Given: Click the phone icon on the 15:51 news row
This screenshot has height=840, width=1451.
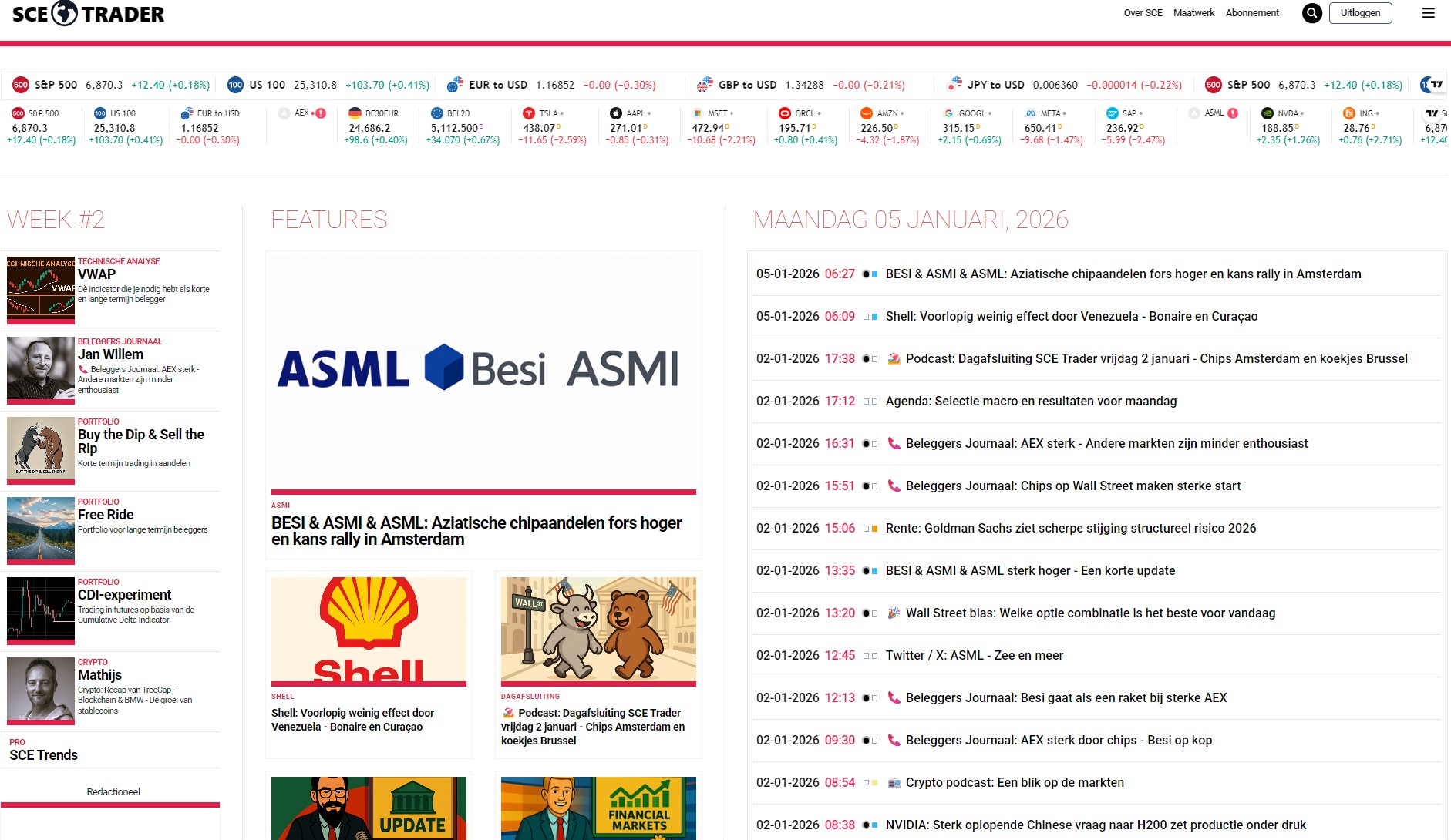Looking at the screenshot, I should (x=894, y=486).
